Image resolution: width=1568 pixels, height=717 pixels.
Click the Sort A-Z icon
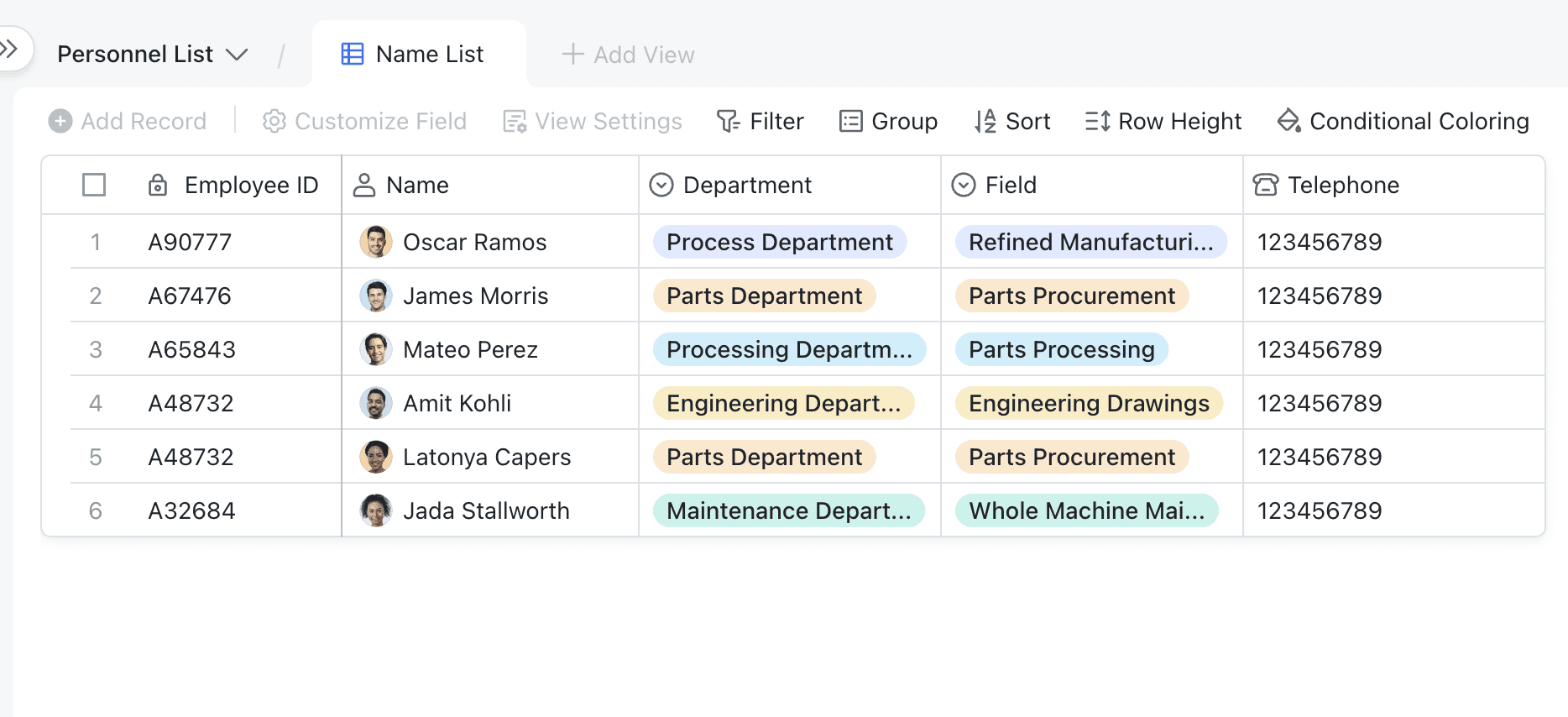click(985, 122)
